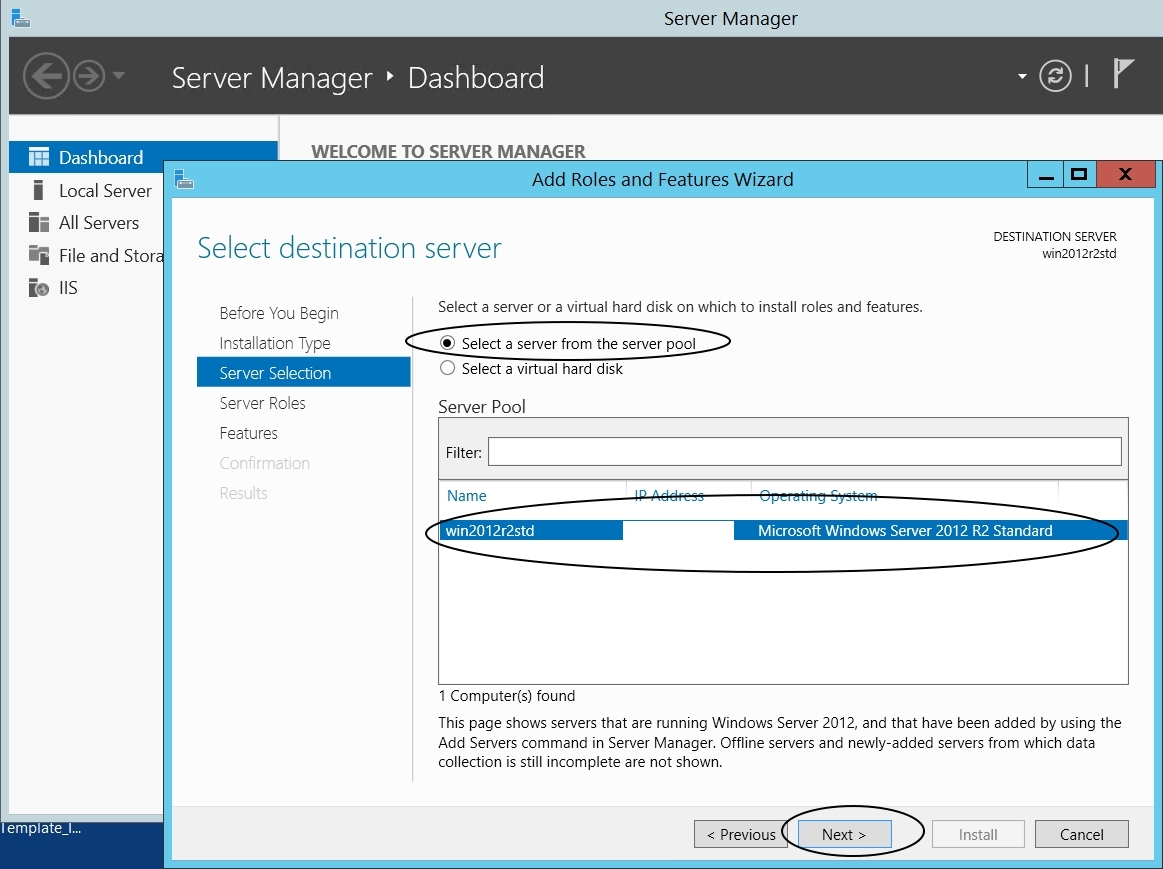
Task: Cancel the Add Roles wizard
Action: [1081, 834]
